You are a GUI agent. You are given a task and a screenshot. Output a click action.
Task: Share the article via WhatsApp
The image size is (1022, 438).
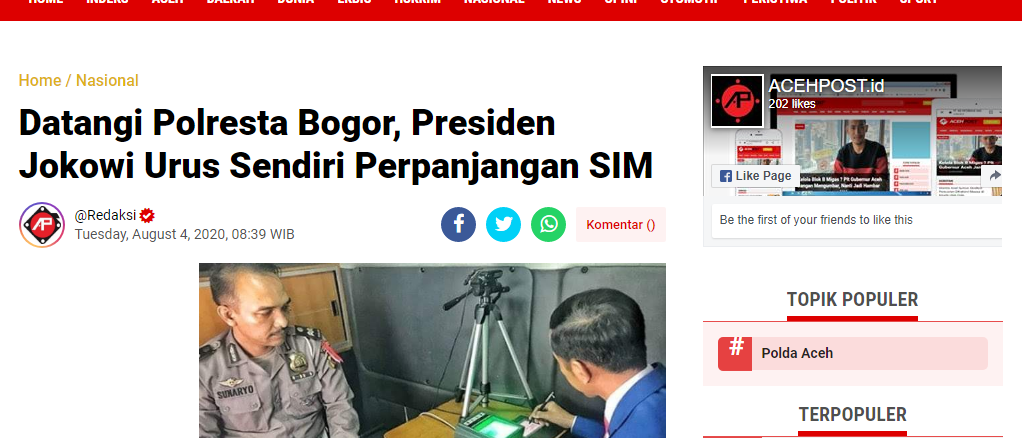548,224
